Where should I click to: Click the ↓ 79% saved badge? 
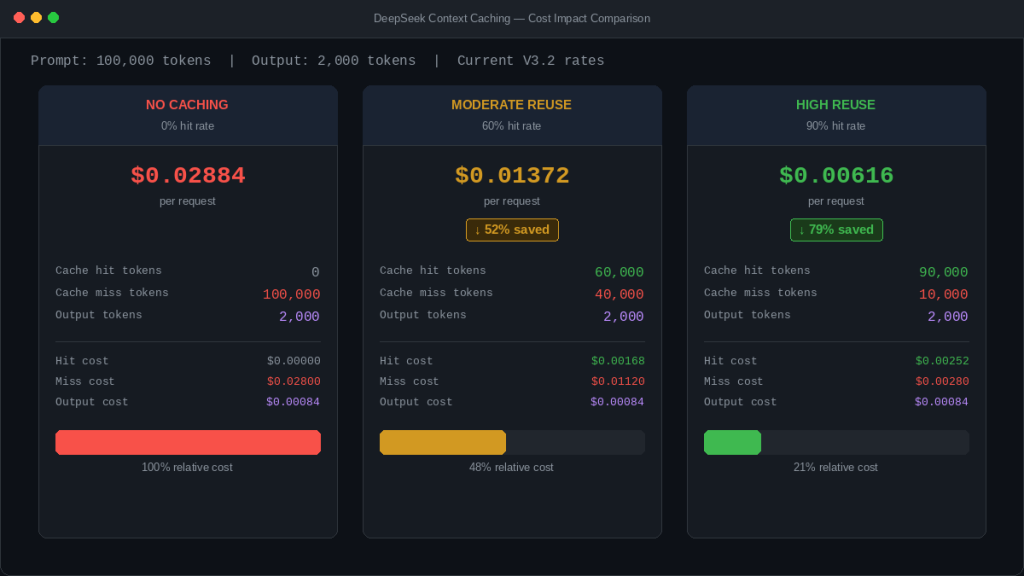[836, 229]
